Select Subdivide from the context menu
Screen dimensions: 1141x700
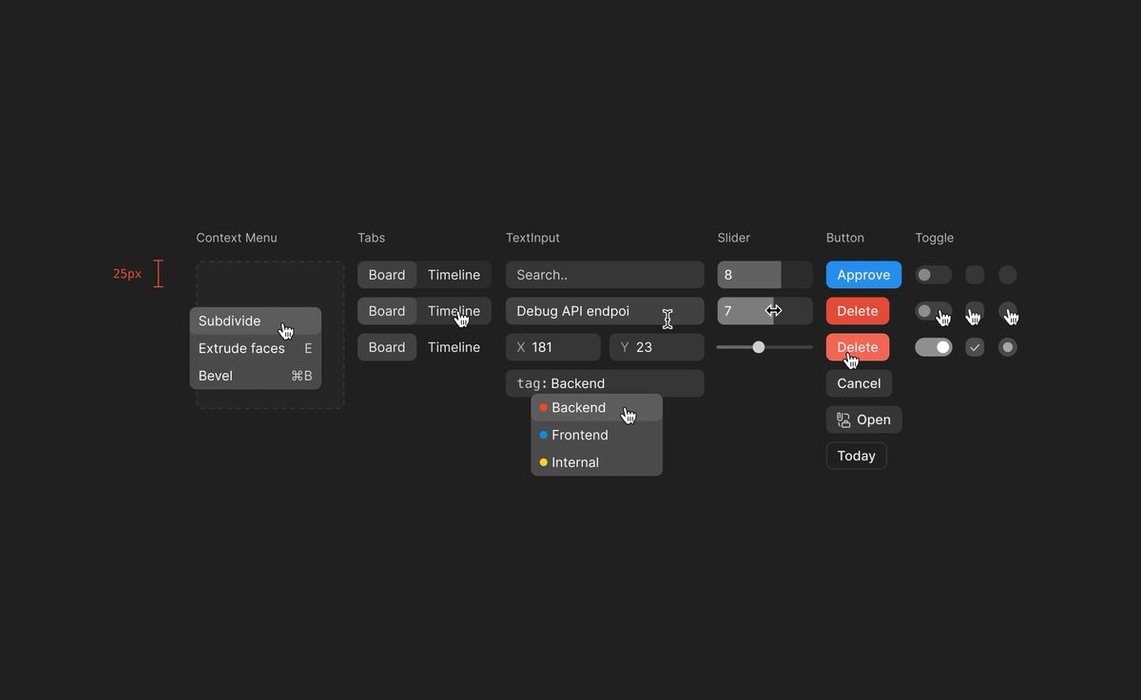coord(230,321)
